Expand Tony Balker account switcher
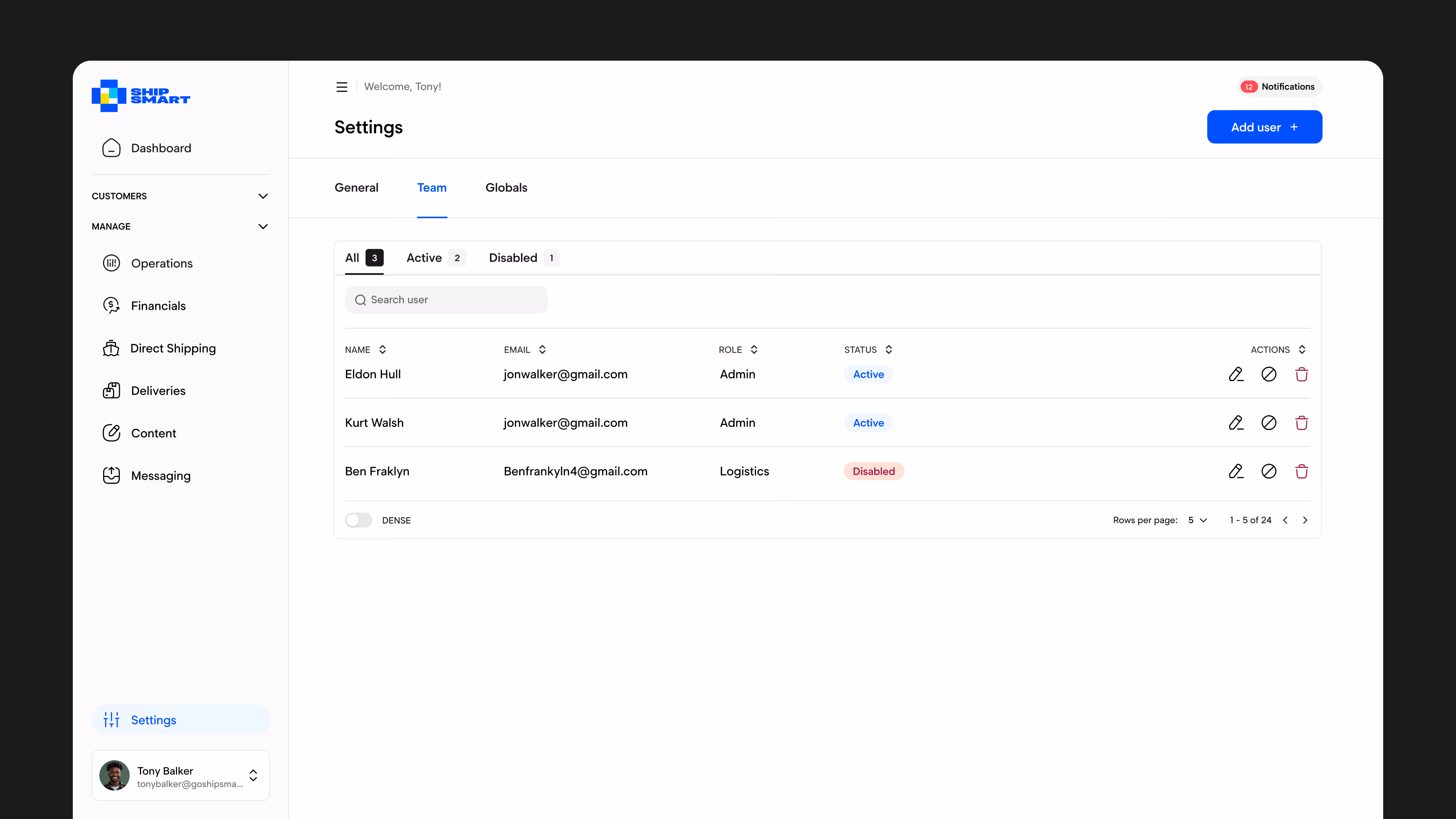 (x=253, y=775)
